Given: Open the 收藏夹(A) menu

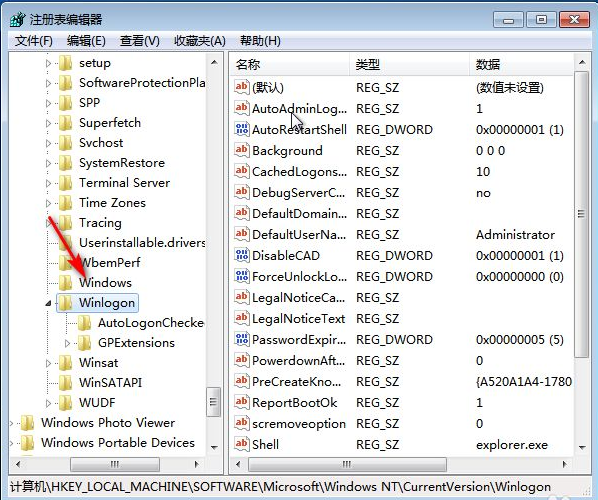Looking at the screenshot, I should (x=200, y=40).
